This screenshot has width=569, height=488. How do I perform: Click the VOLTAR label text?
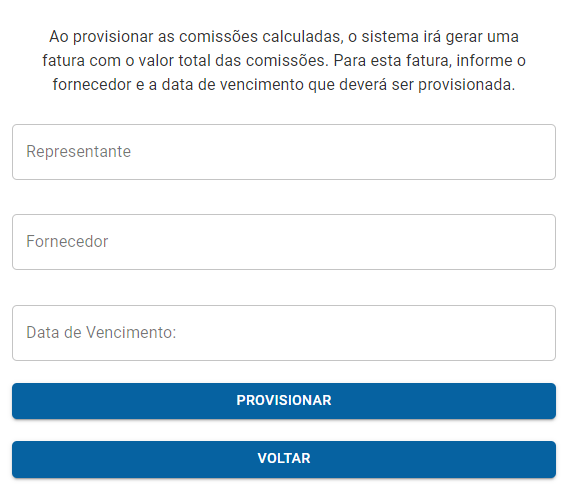coord(284,459)
